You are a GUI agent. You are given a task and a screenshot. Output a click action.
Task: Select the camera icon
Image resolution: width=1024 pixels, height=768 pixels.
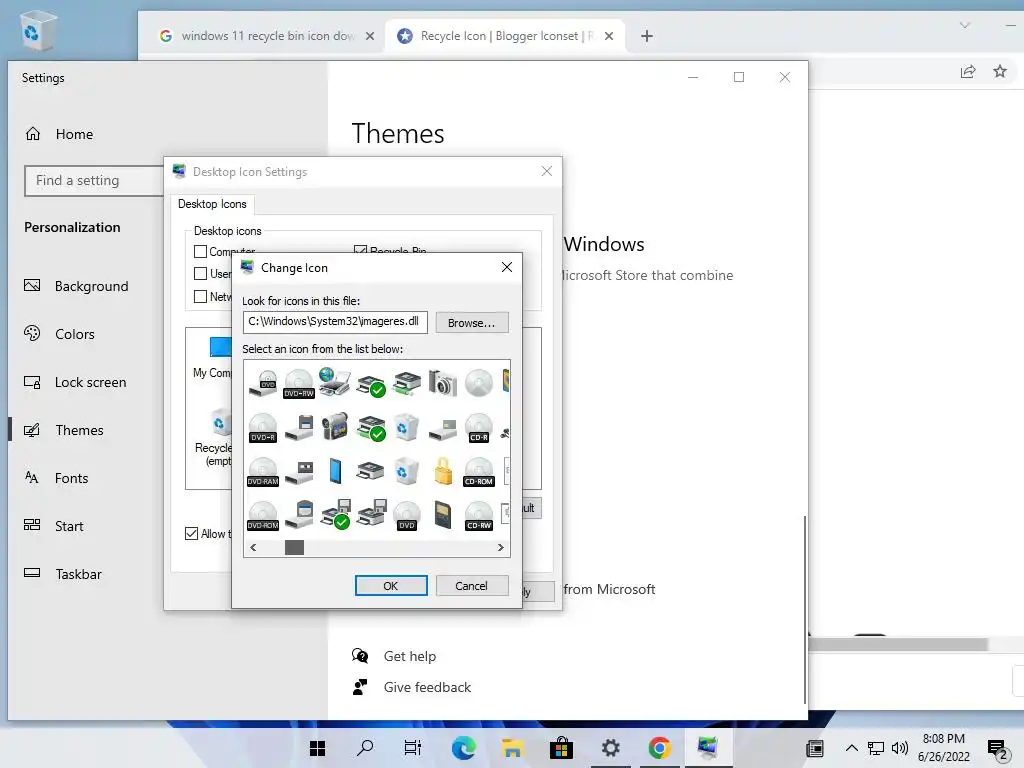tap(443, 383)
